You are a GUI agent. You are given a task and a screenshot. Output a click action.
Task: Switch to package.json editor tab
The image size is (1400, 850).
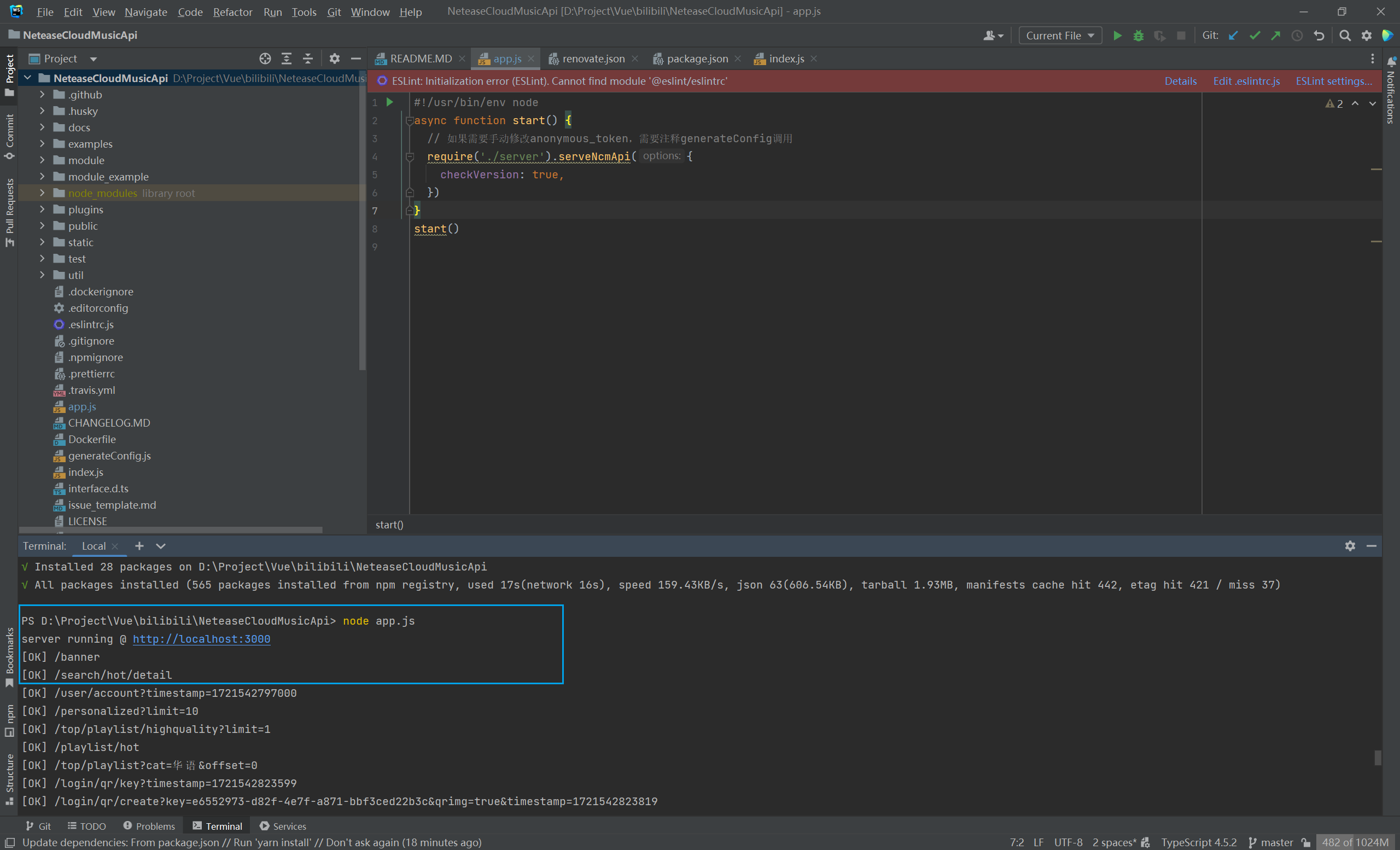coord(697,59)
